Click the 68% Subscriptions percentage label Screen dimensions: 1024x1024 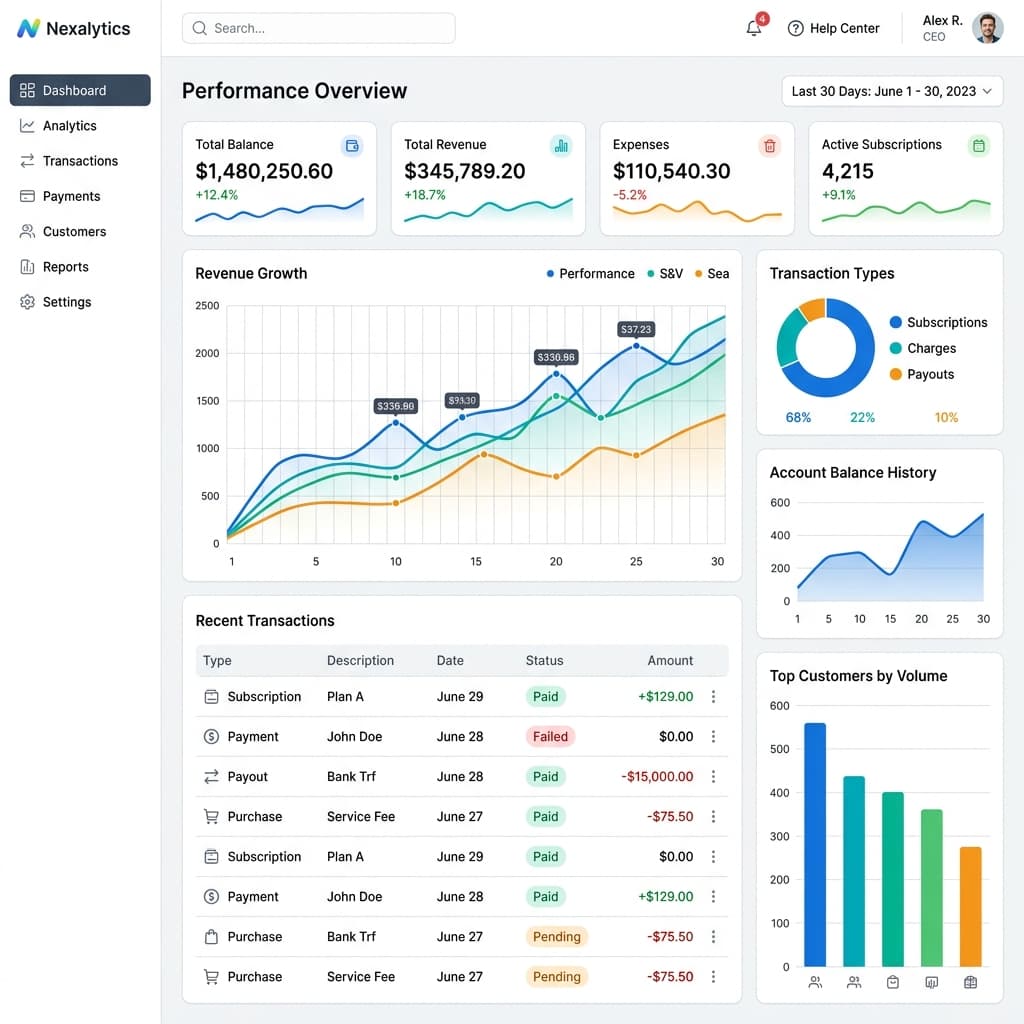(x=798, y=417)
